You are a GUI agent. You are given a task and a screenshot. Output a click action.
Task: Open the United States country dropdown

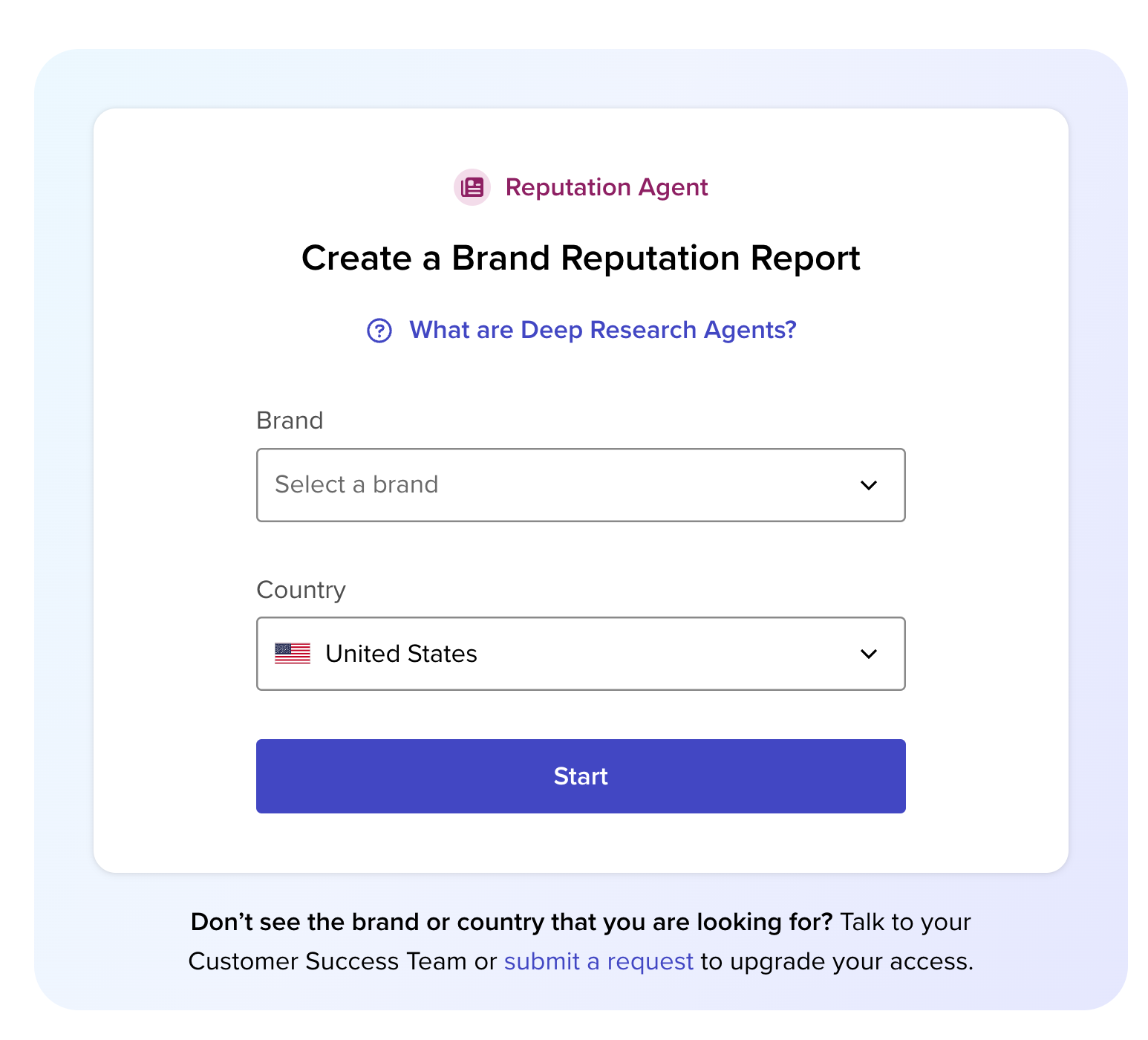(580, 654)
